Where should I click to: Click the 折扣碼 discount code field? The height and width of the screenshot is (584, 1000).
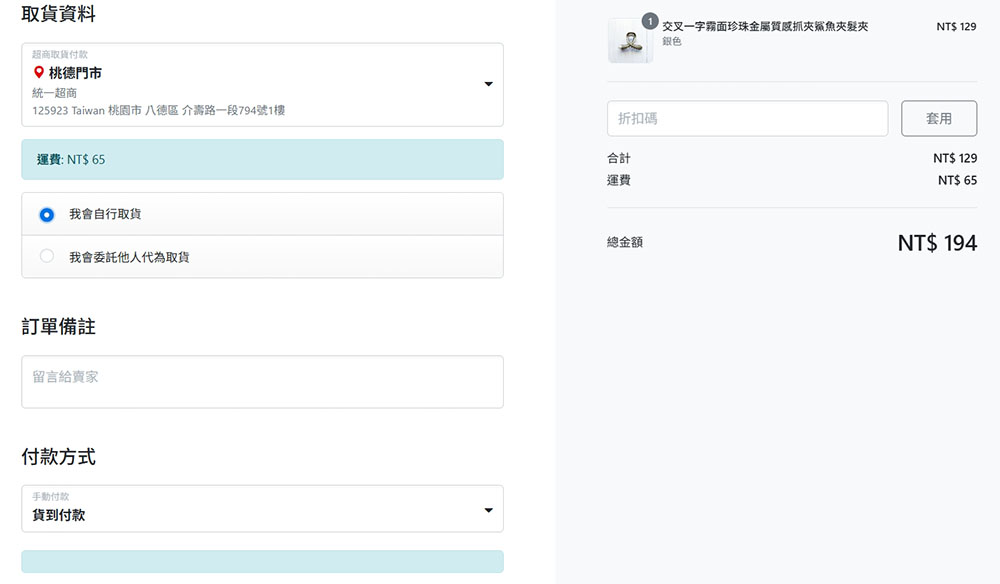pyautogui.click(x=747, y=119)
